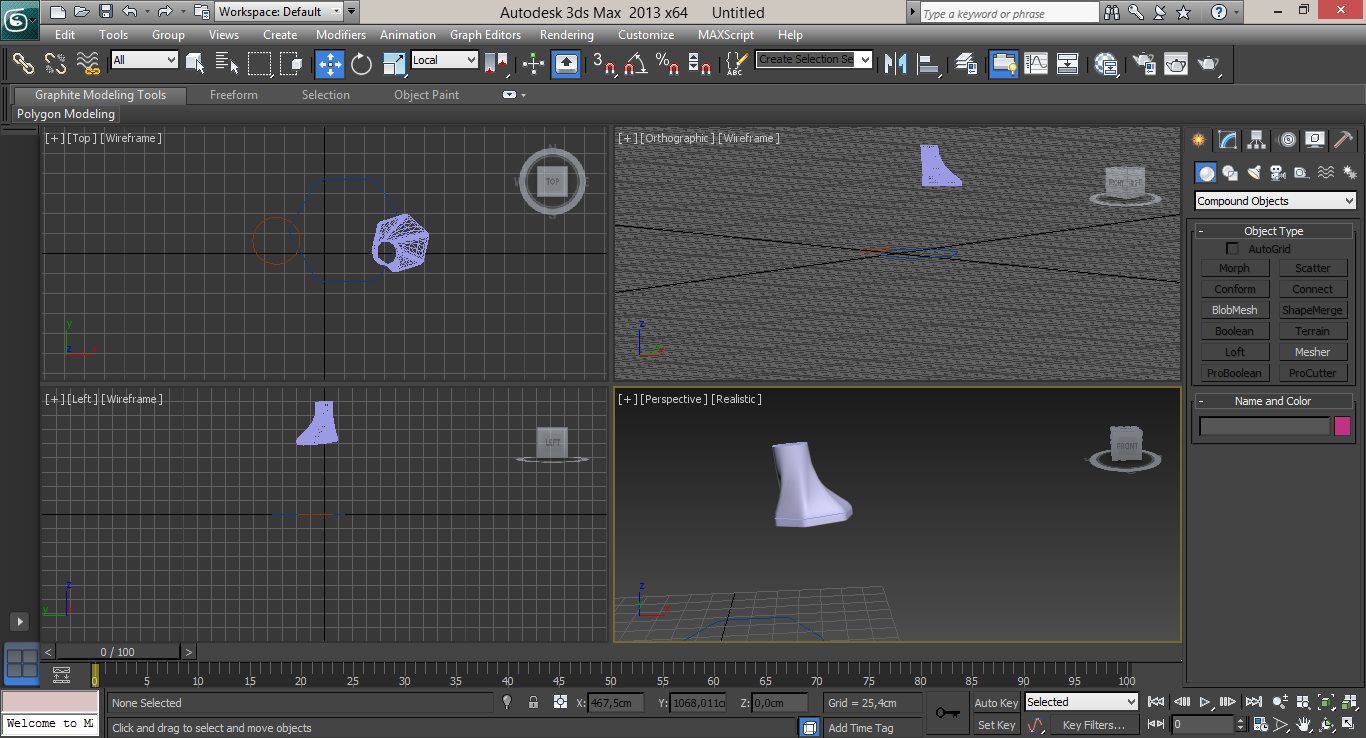Click the Maximize Viewport Toggle icon
The height and width of the screenshot is (738, 1366).
[1350, 724]
